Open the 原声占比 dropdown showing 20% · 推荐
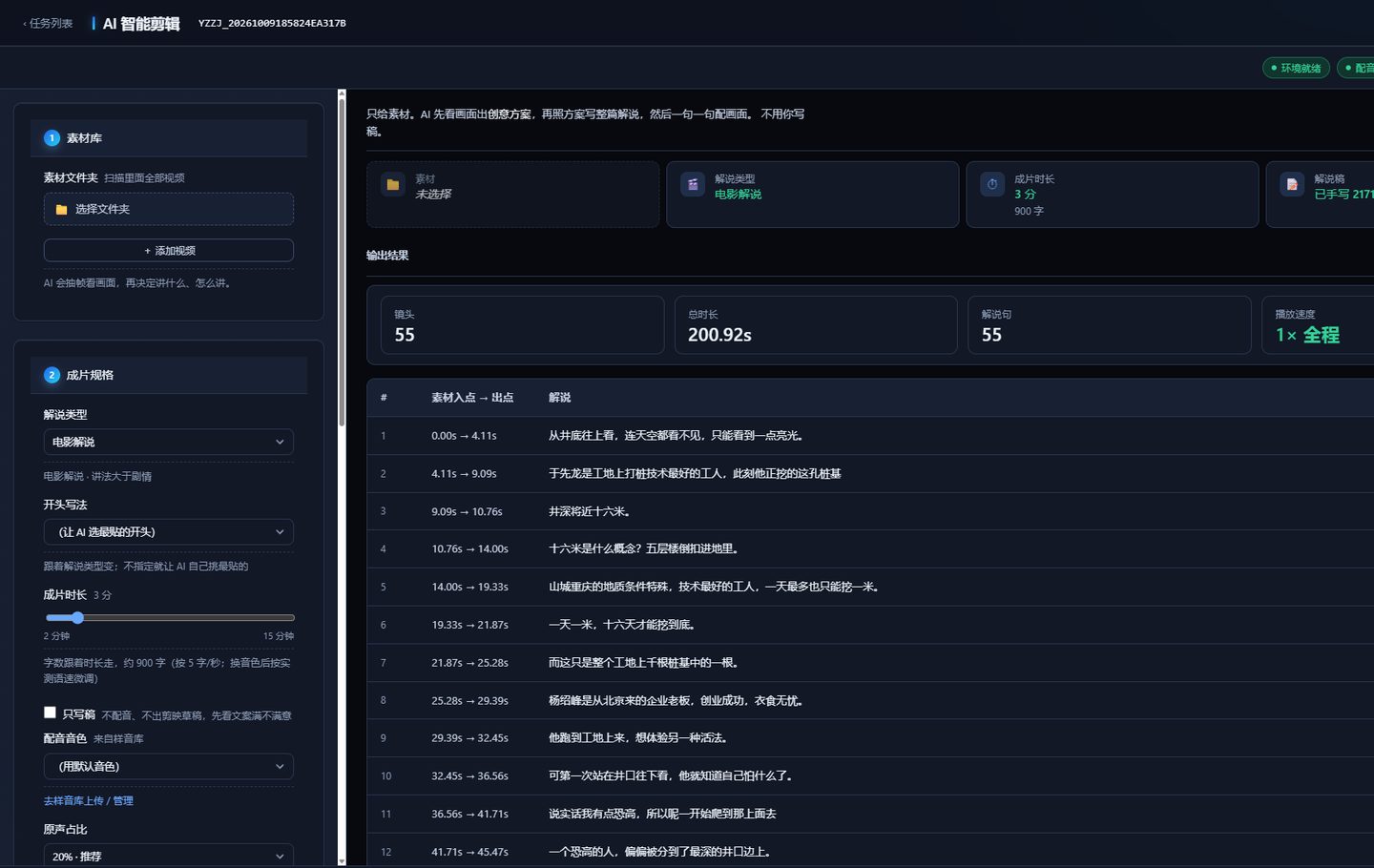The image size is (1374, 868). pos(169,856)
